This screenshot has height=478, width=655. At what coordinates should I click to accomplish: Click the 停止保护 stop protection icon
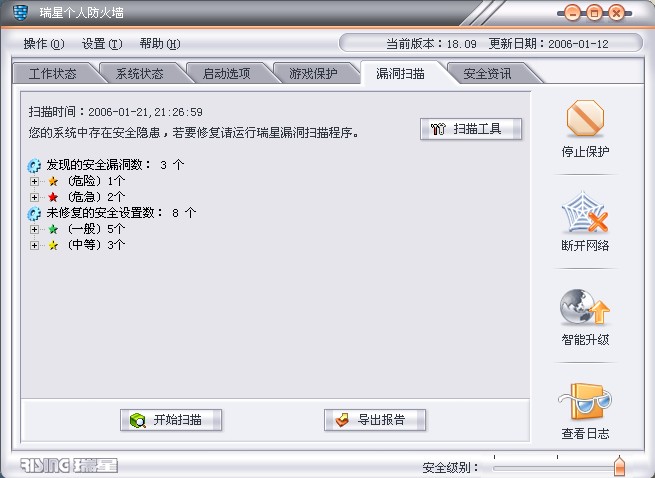pyautogui.click(x=585, y=118)
